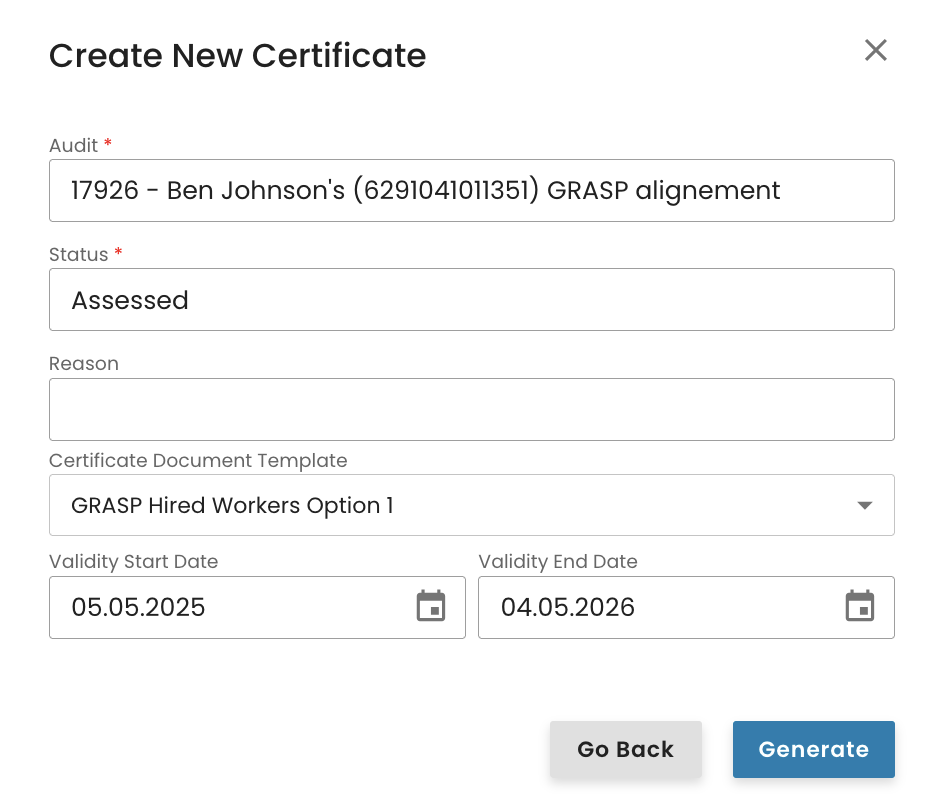934x812 pixels.
Task: Click the end date text 04.05.2026
Action: point(568,607)
